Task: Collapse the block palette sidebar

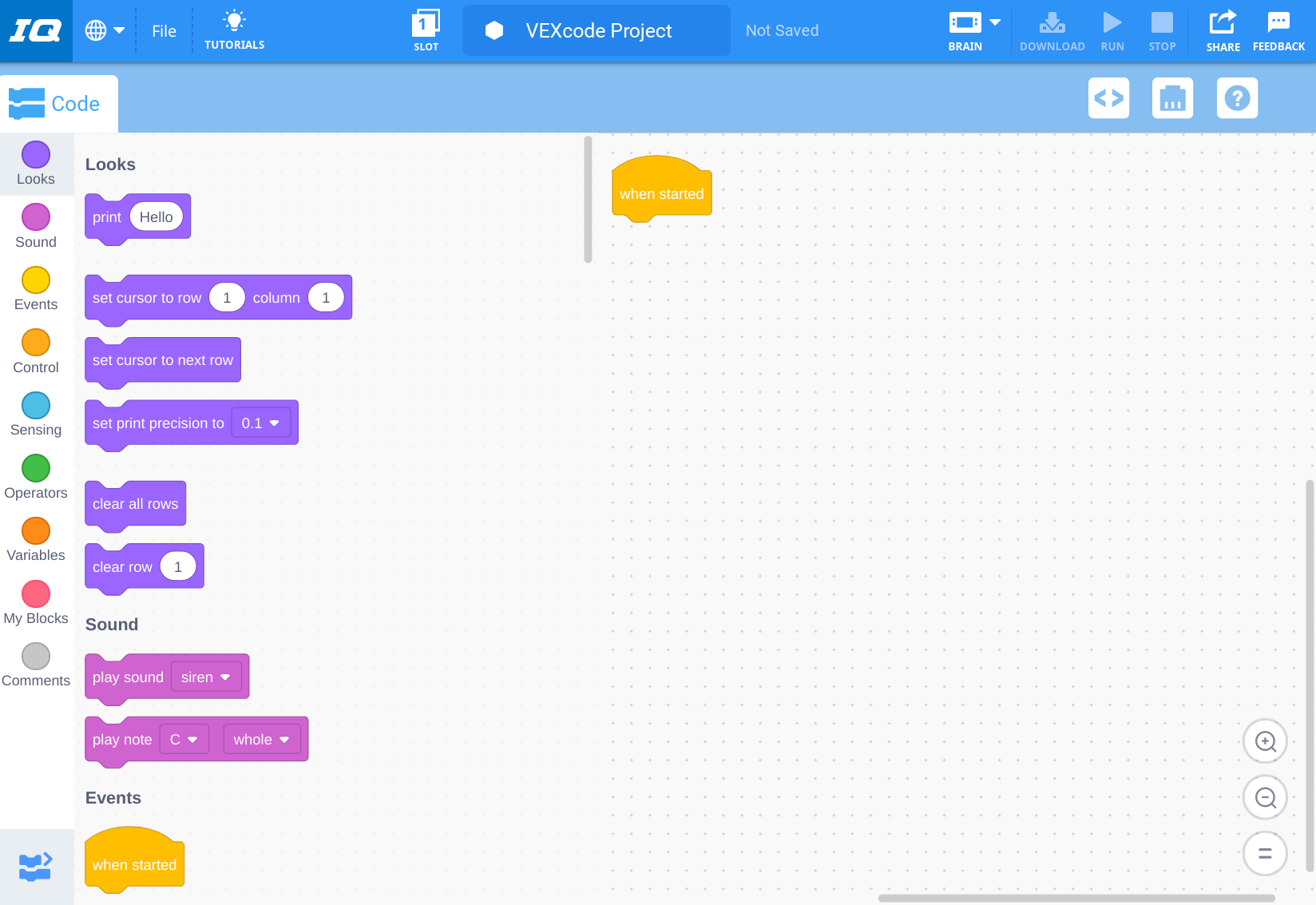Action: 35,865
